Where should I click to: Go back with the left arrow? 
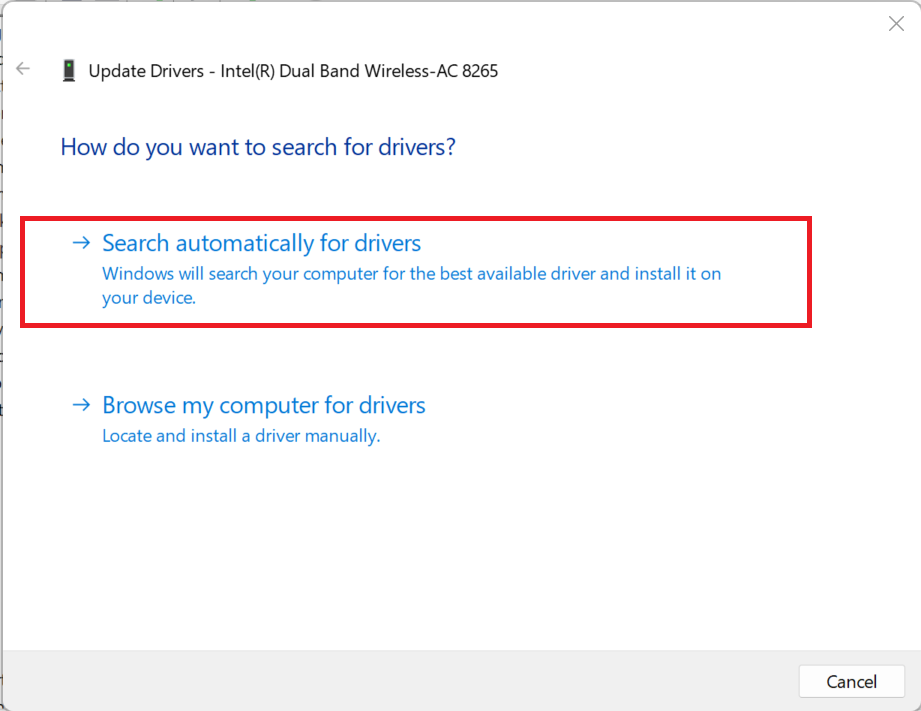tap(23, 69)
